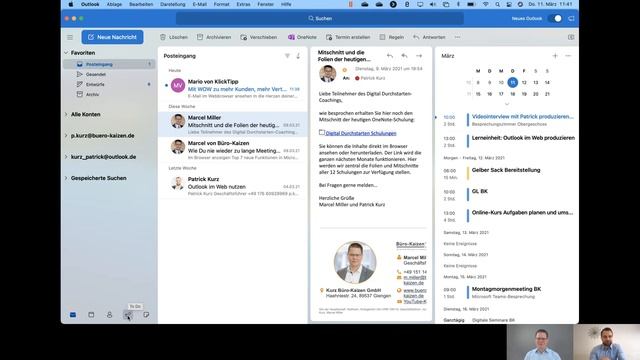Screen dimensions: 640x360
Task: Expand mini calendar with down chevron
Action: coord(507,104)
